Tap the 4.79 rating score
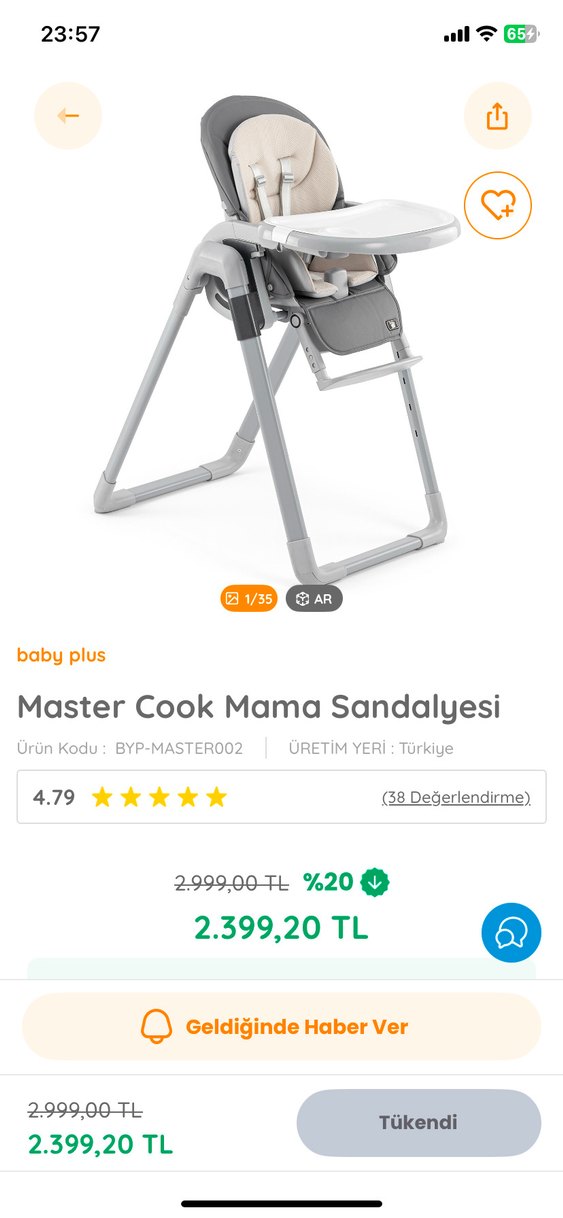Viewport: 563px width, 1218px height. pos(54,798)
